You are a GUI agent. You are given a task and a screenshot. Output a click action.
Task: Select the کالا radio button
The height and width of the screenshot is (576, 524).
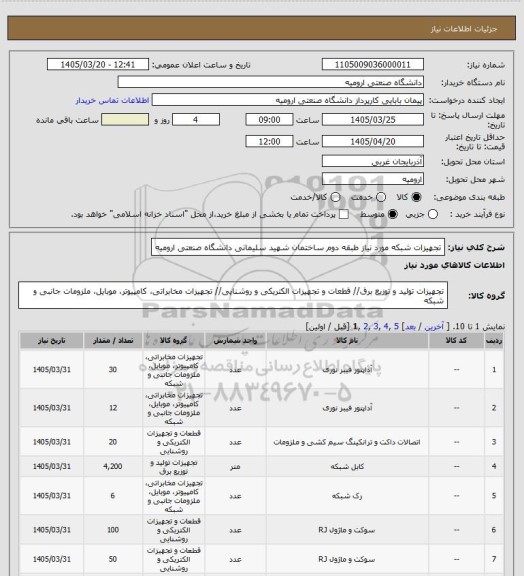[x=416, y=197]
